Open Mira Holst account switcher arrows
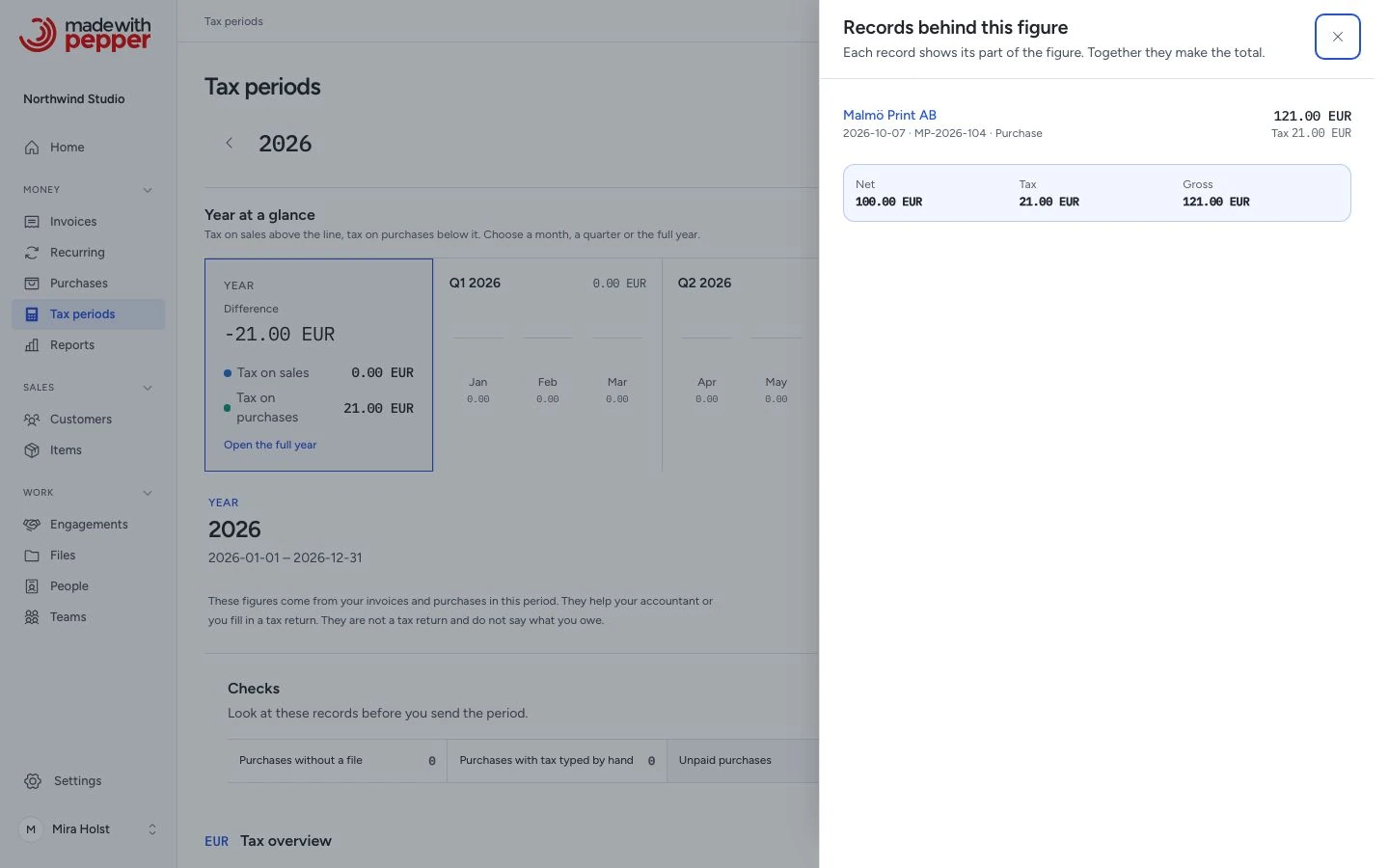 coord(151,829)
